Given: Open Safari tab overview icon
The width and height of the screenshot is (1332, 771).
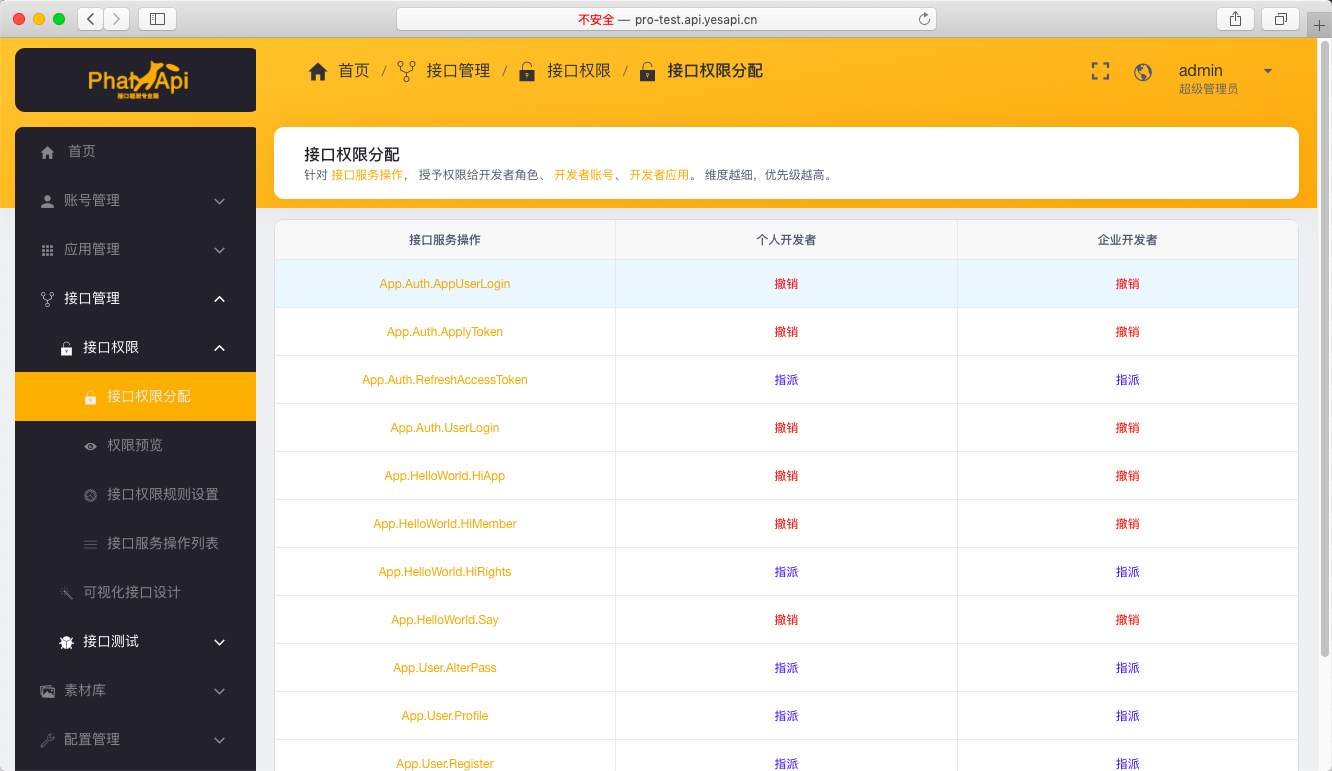Looking at the screenshot, I should (x=1280, y=19).
